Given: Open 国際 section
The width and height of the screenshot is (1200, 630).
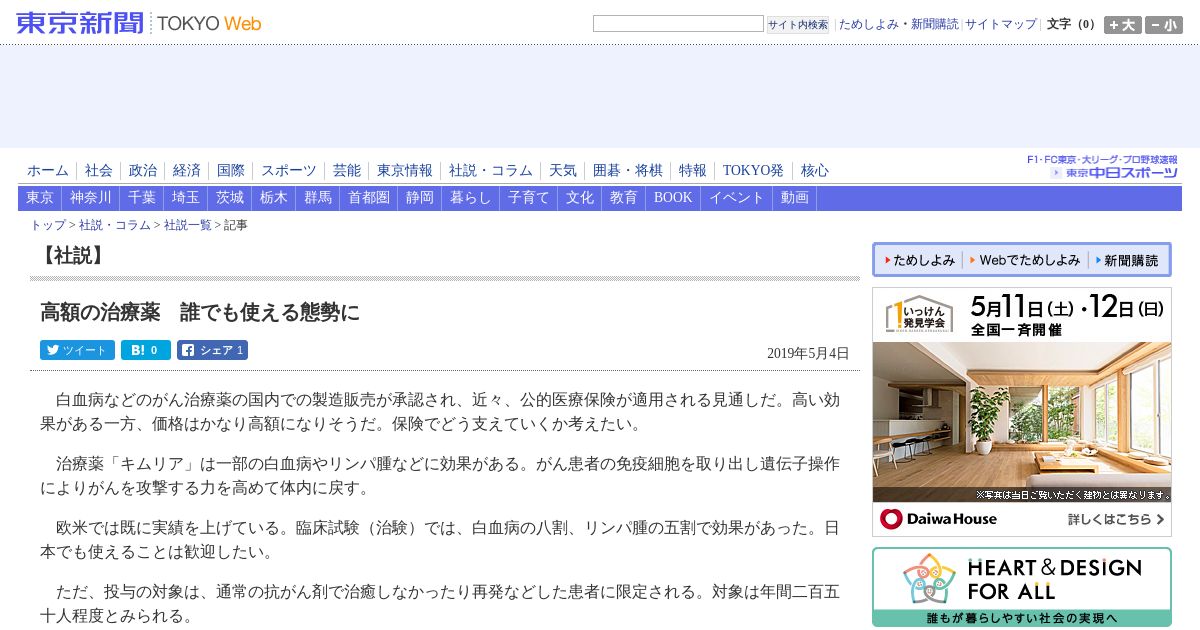Looking at the screenshot, I should tap(231, 171).
